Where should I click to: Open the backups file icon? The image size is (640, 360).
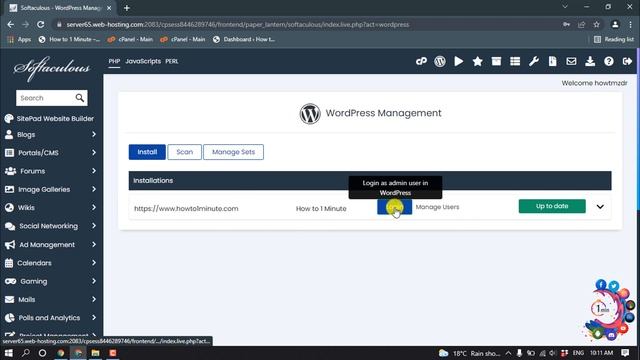[x=552, y=61]
